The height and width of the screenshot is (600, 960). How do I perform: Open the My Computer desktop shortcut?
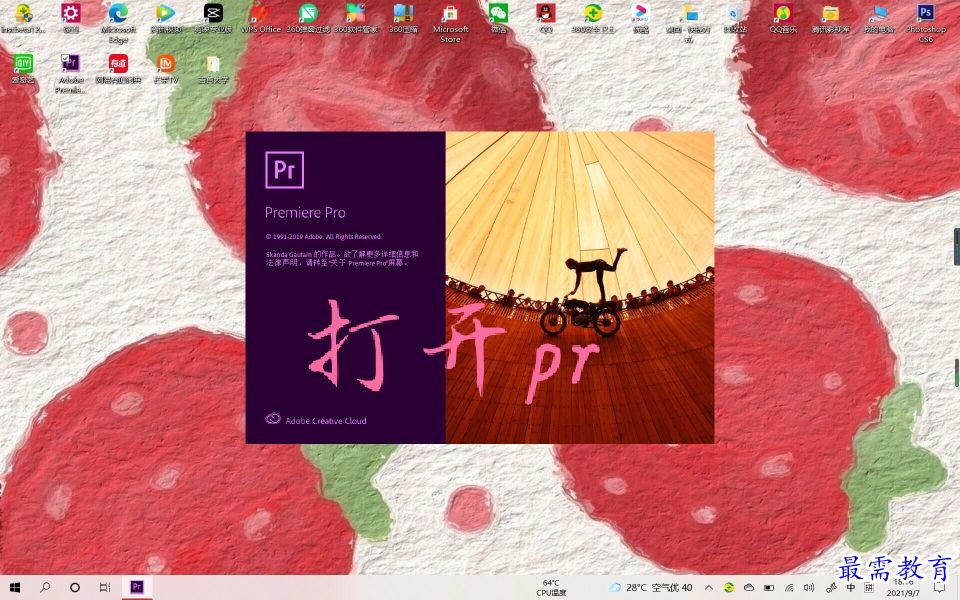point(878,18)
